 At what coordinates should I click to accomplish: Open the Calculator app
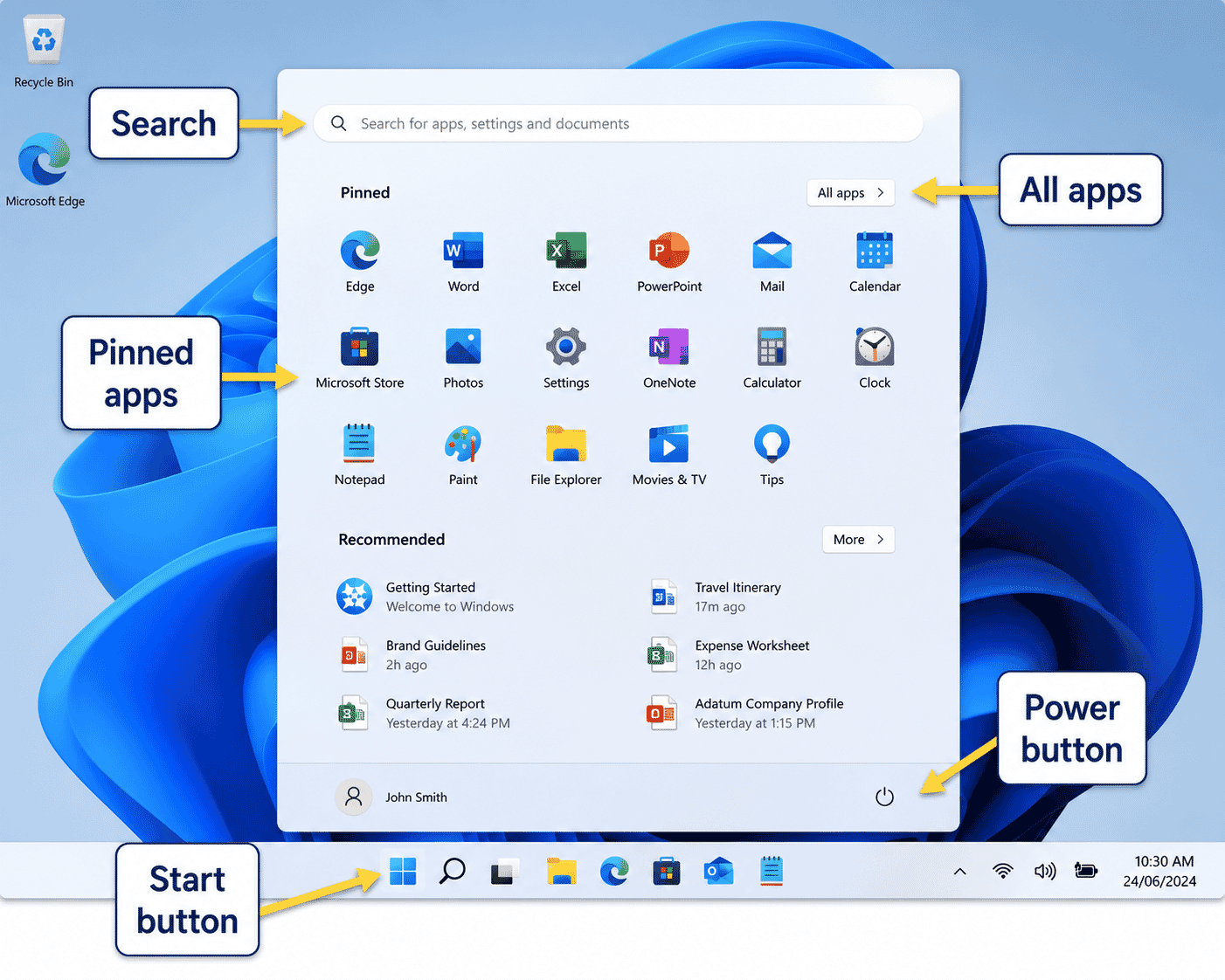(x=772, y=357)
